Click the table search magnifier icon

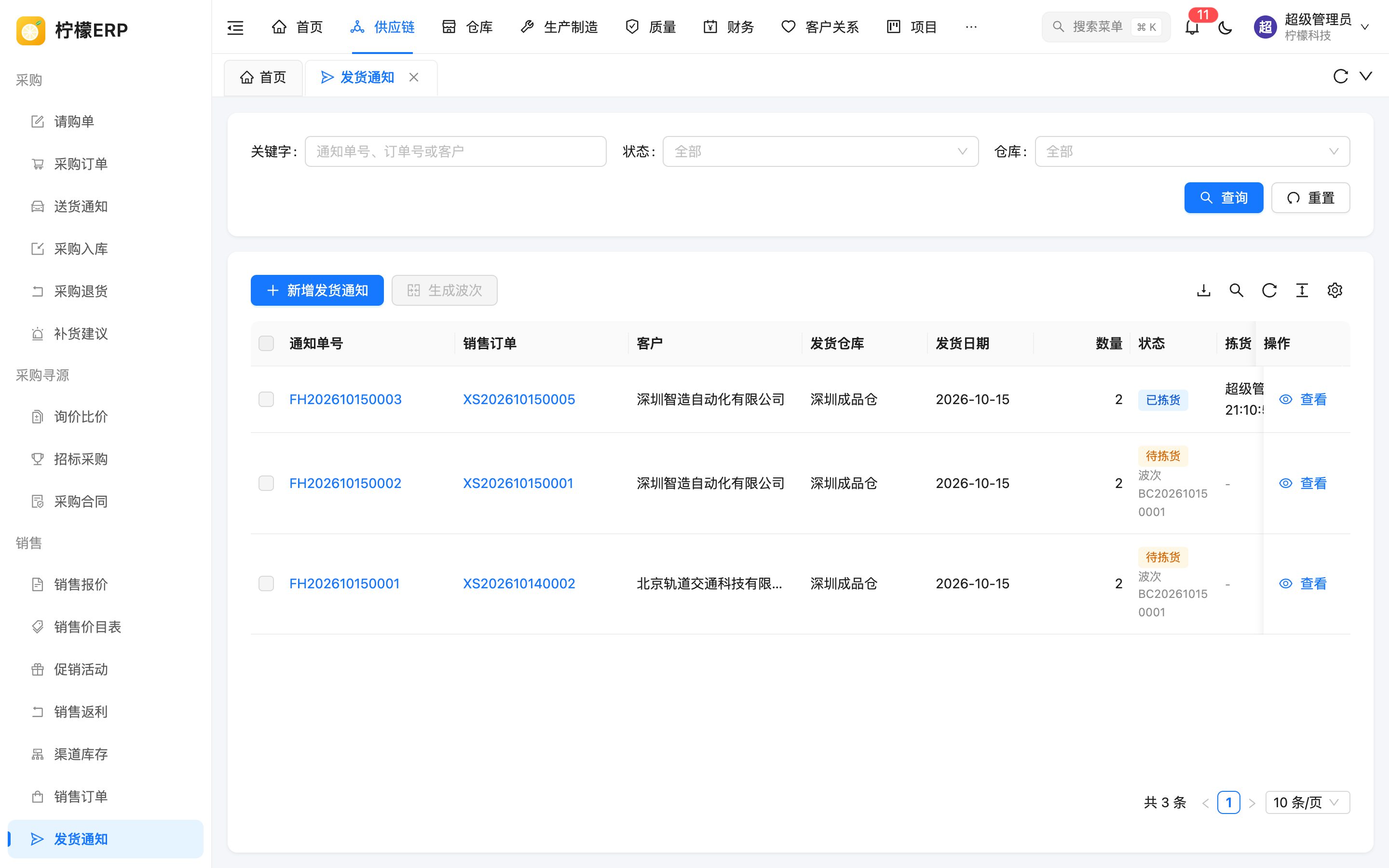click(x=1236, y=290)
